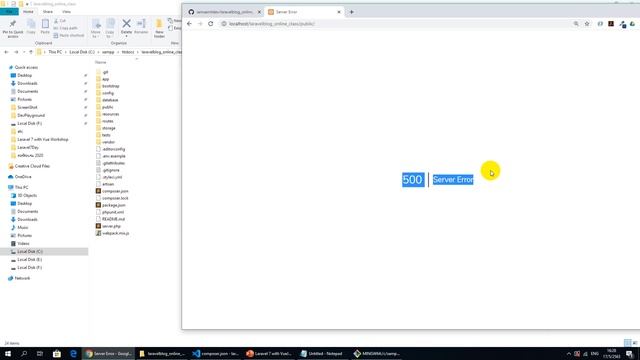Click Copy to in ribbon
Screen dimensions: 640x360
(110, 28)
